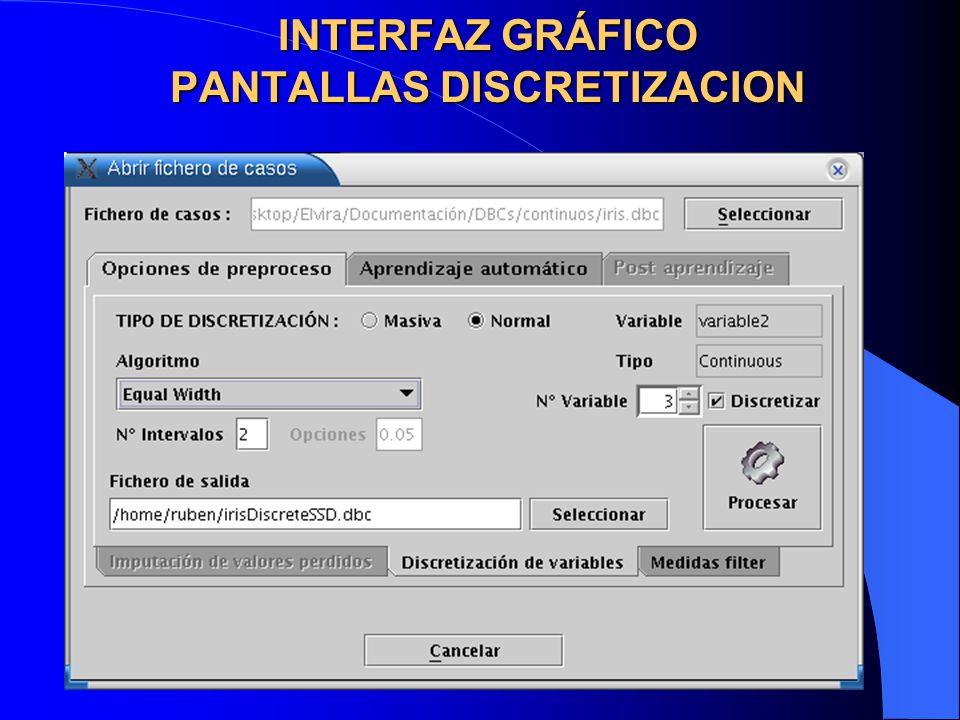Click the Algoritmo label
The image size is (960, 720).
tap(157, 361)
